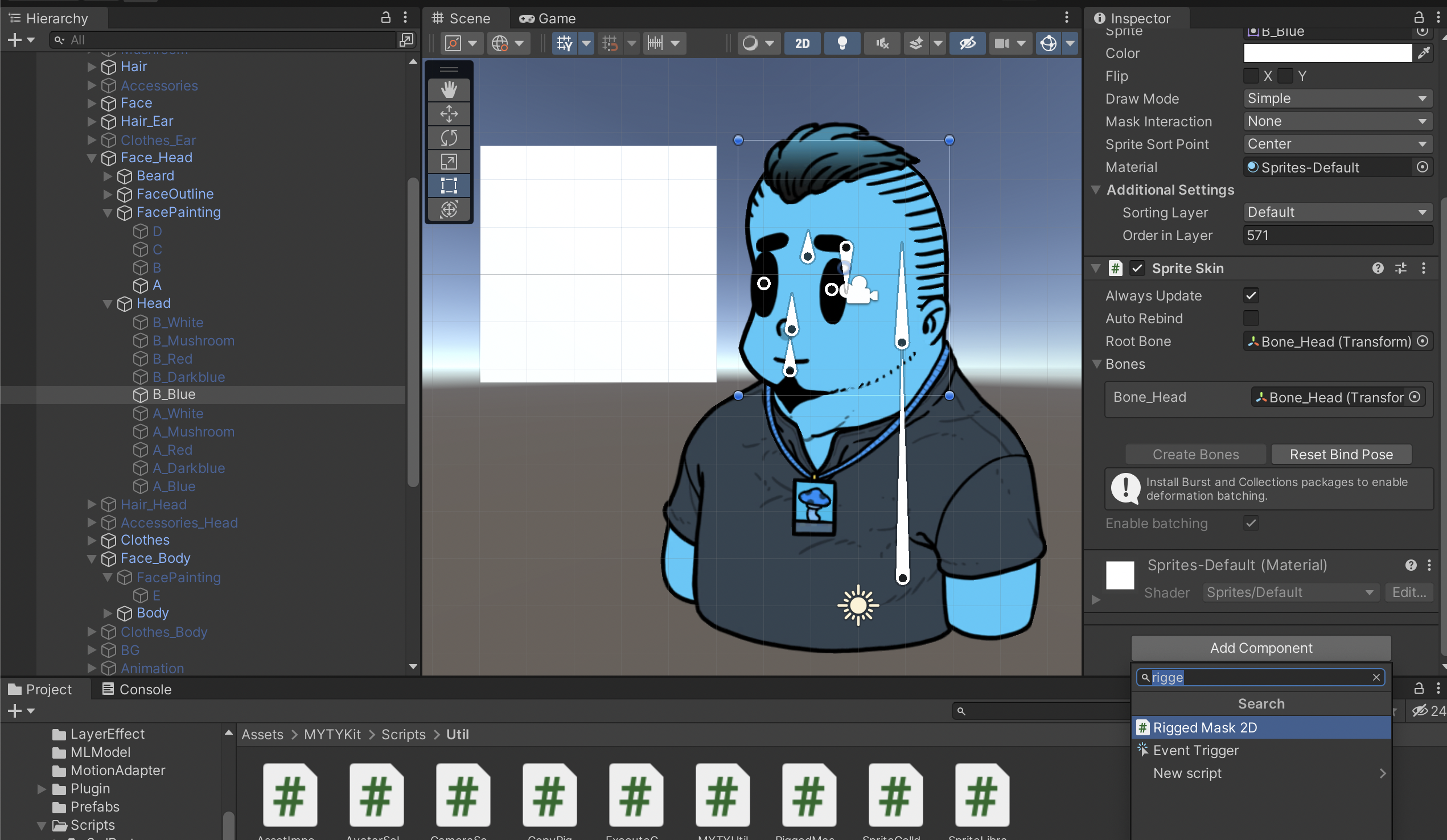Viewport: 1447px width, 840px height.
Task: Toggle 2D view mode
Action: [802, 43]
